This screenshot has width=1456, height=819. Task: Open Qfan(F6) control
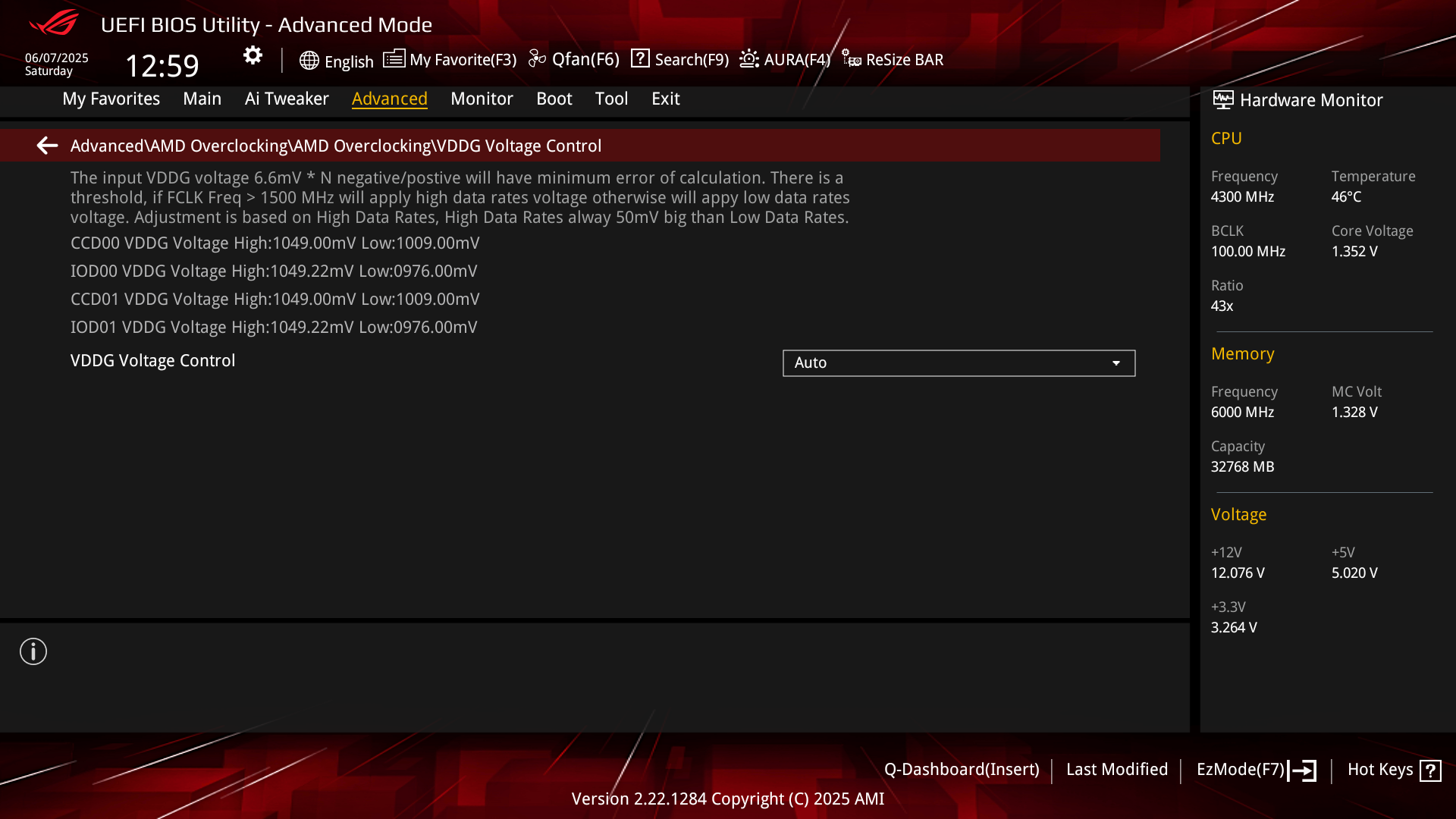(585, 59)
